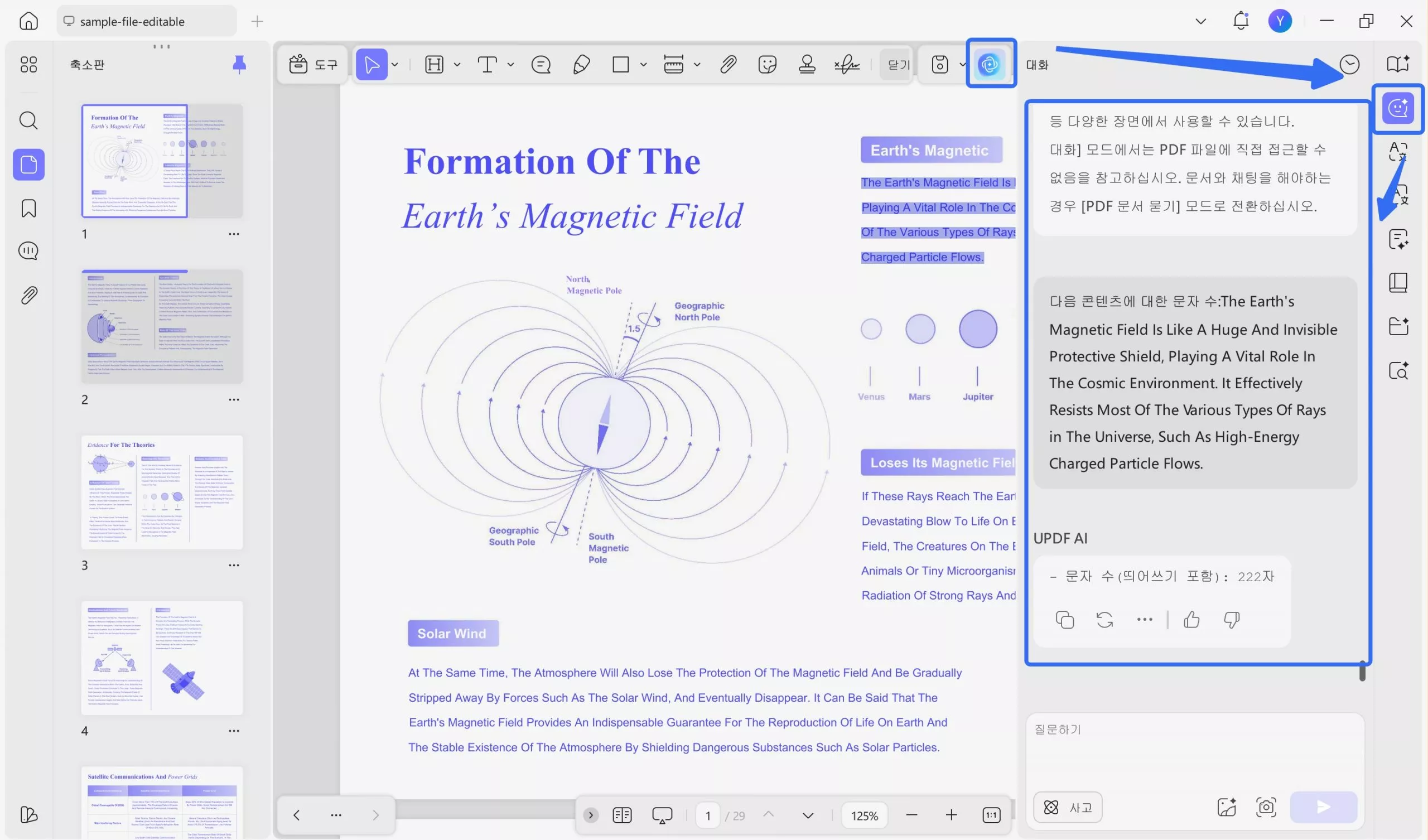Open more options for page 4 thumbnail
This screenshot has width=1428, height=840.
point(234,731)
